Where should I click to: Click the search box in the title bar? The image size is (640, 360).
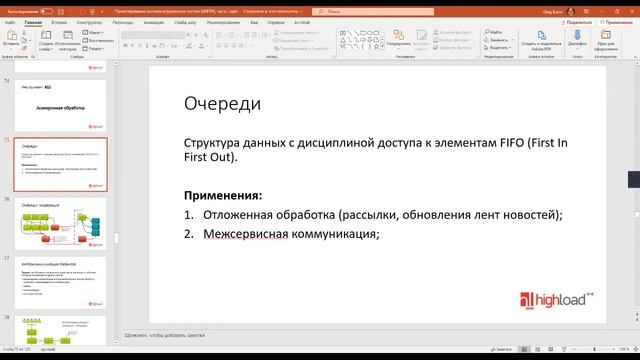373,11
